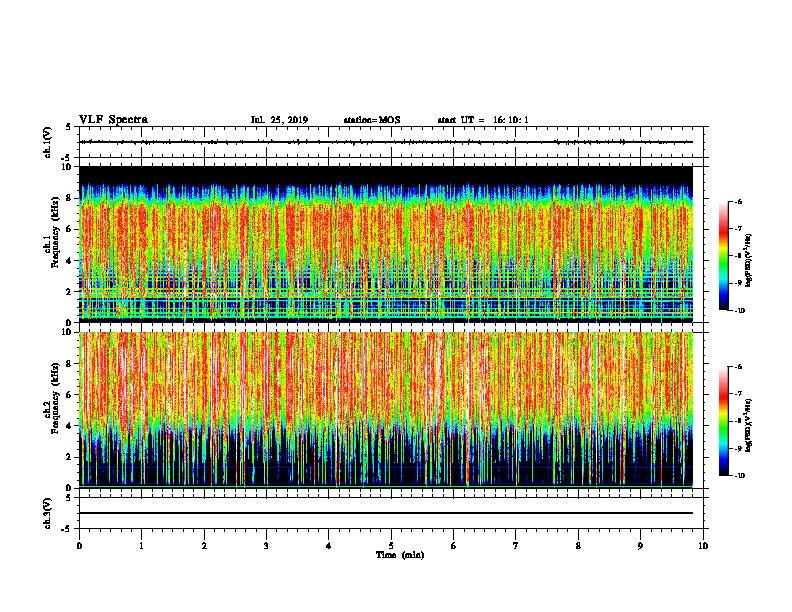Click the upper PSD color scale bar
This screenshot has width=792, height=612.
pyautogui.click(x=723, y=256)
